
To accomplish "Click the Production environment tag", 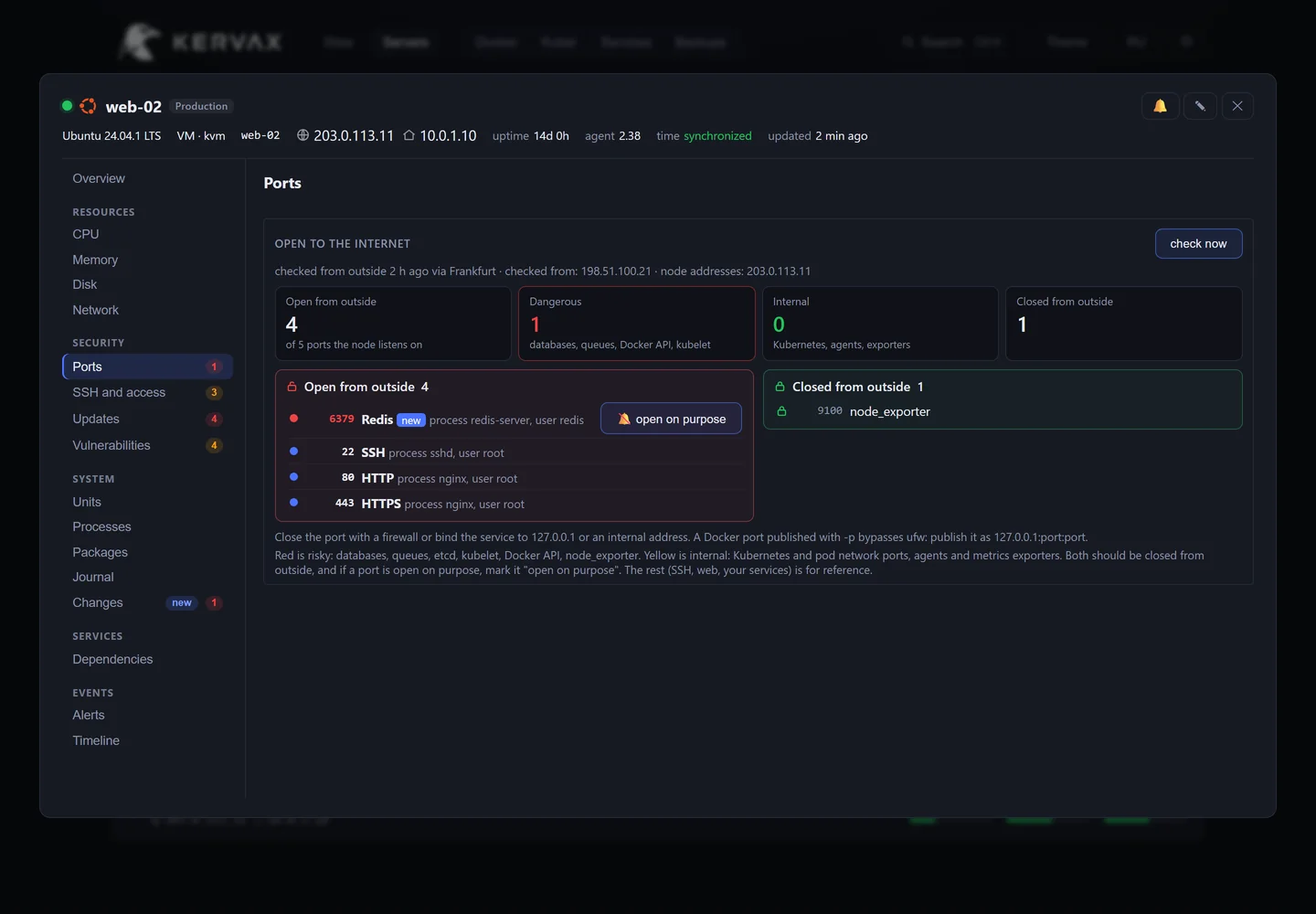I will tap(201, 106).
